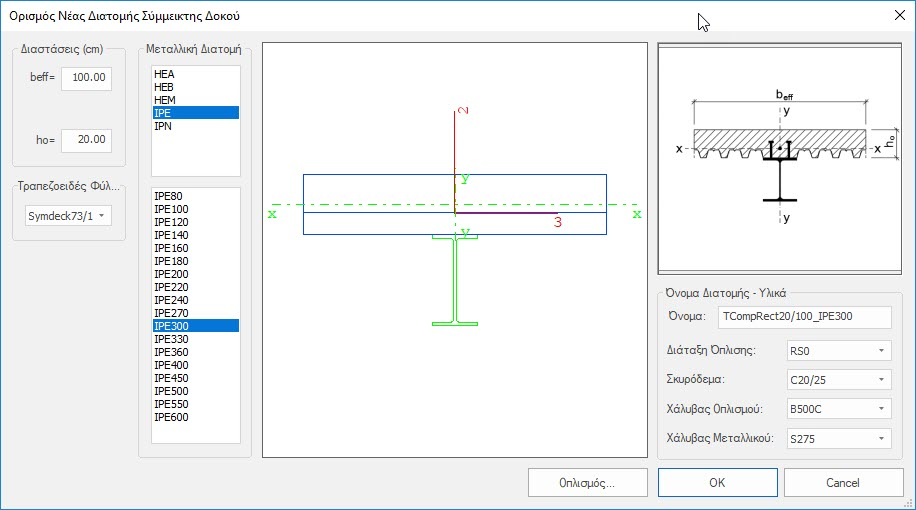This screenshot has height=510, width=916.
Task: Open the Symdeck73/1 sheet dropdown
Action: 68,217
